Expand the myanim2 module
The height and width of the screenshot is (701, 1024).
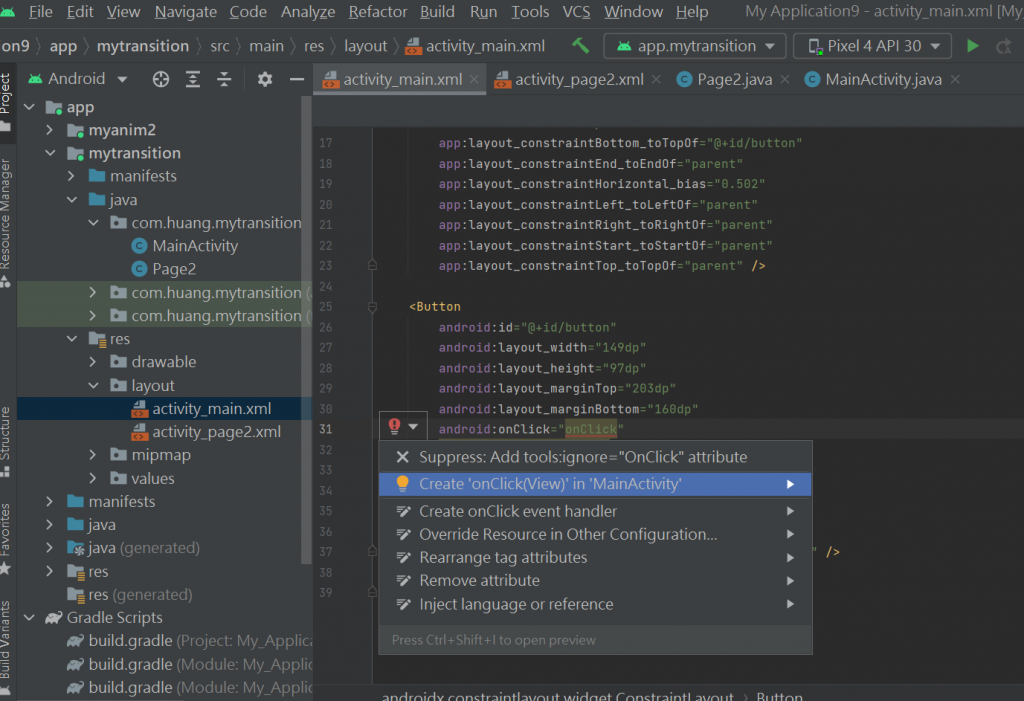coord(50,130)
